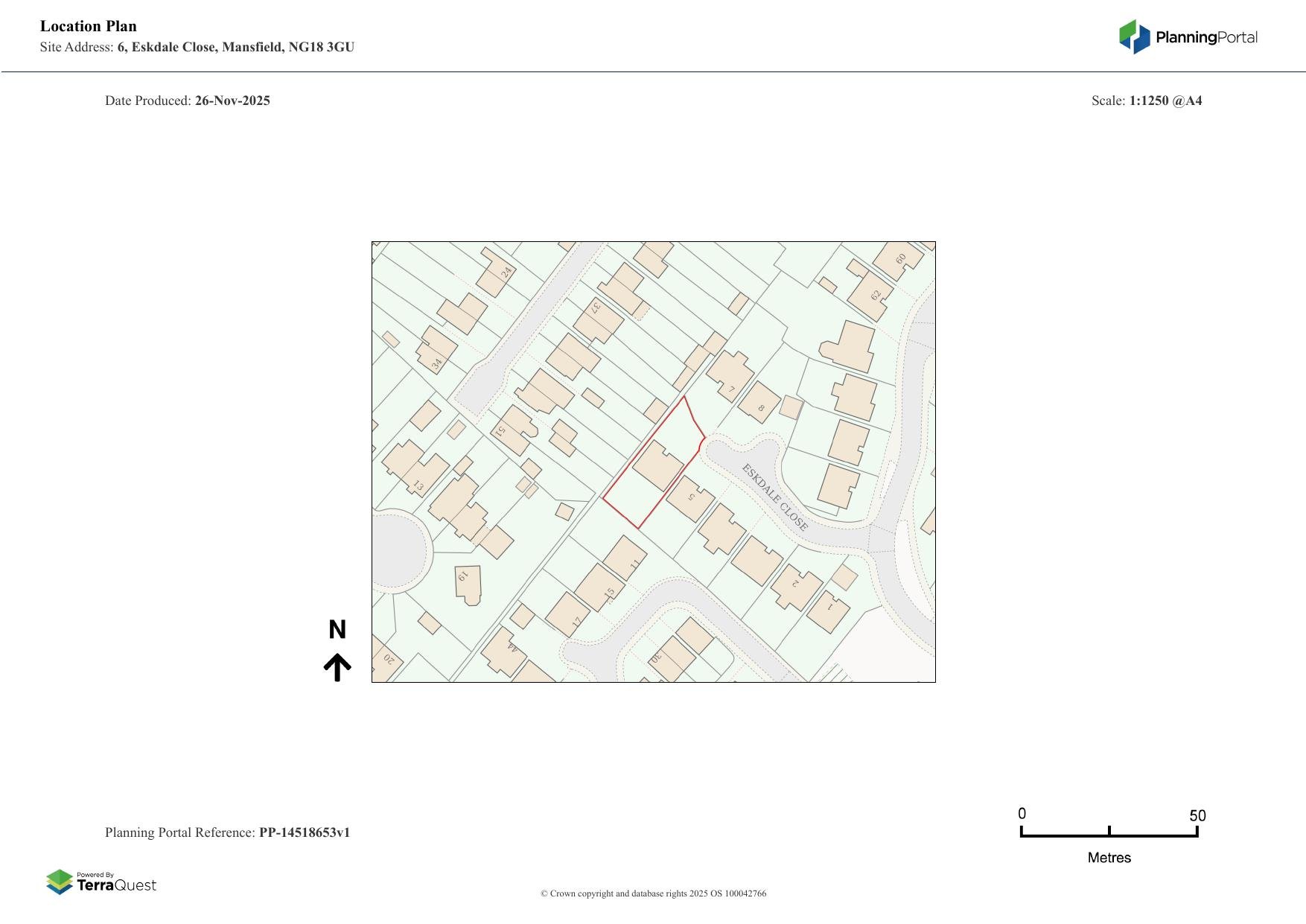The height and width of the screenshot is (924, 1306).
Task: Click the TerraQuest logo
Action: coord(101,882)
